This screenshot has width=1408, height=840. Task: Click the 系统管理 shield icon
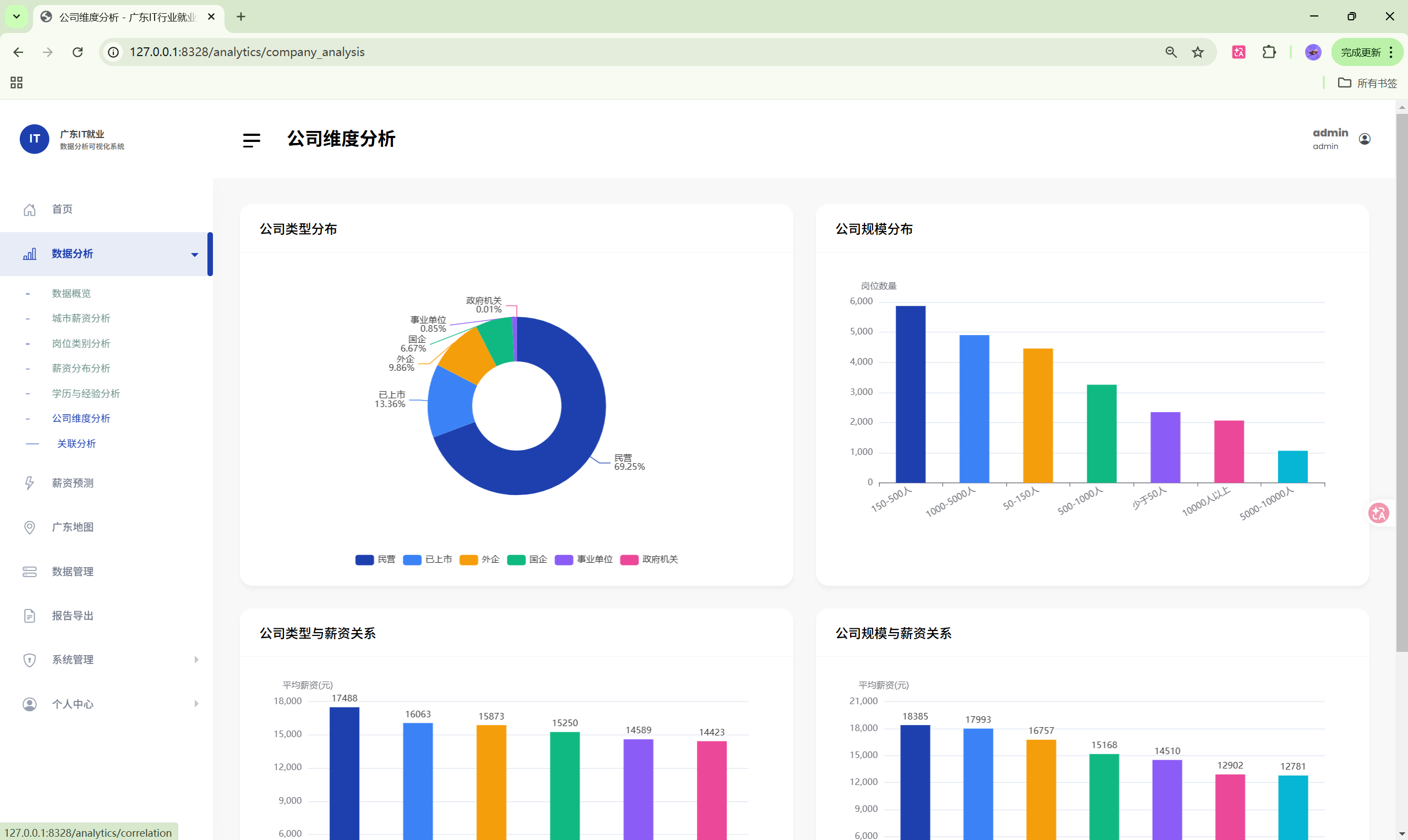coord(30,660)
